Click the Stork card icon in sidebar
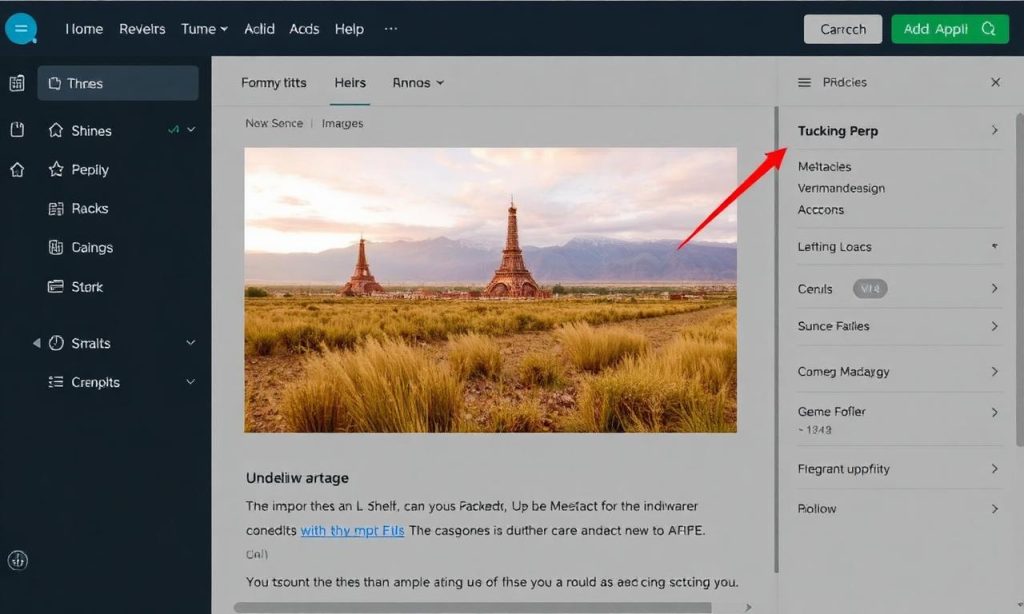The width and height of the screenshot is (1024, 614). point(56,287)
